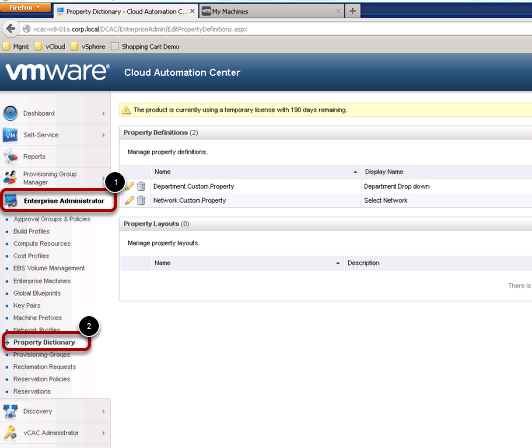Expand the Discovery menu arrow
This screenshot has width=532, height=448.
click(103, 411)
